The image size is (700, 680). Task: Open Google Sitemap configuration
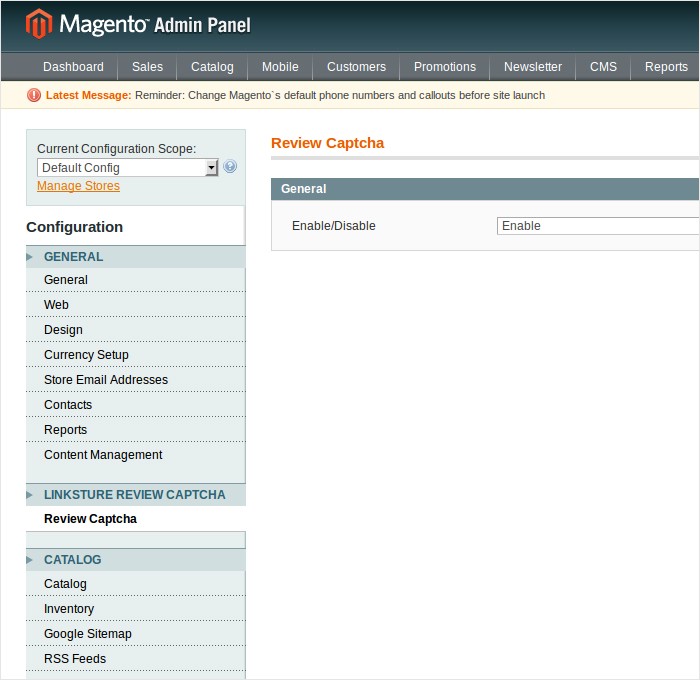click(136, 634)
